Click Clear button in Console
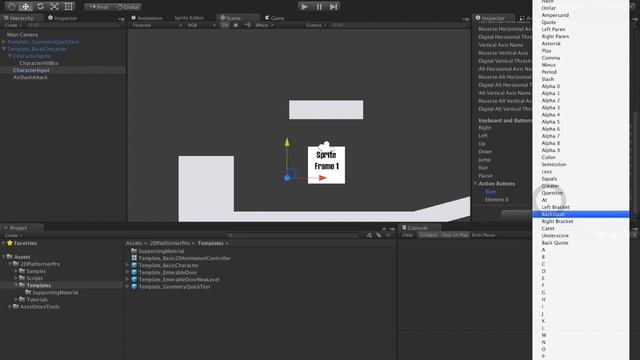The width and height of the screenshot is (640, 360). point(408,235)
